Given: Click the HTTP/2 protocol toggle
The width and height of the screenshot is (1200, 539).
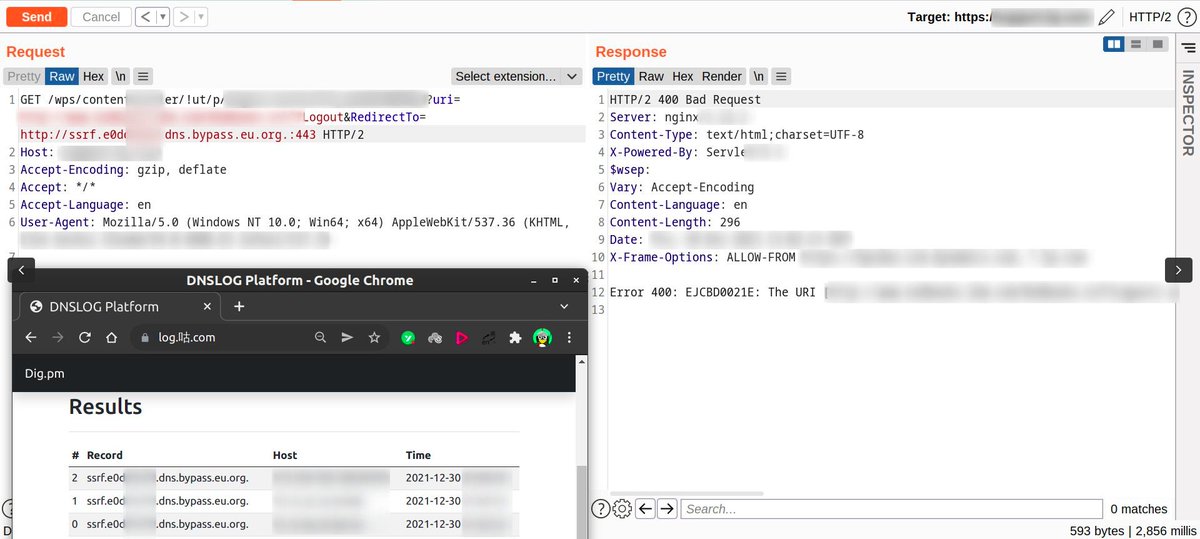Looking at the screenshot, I should (x=1150, y=17).
